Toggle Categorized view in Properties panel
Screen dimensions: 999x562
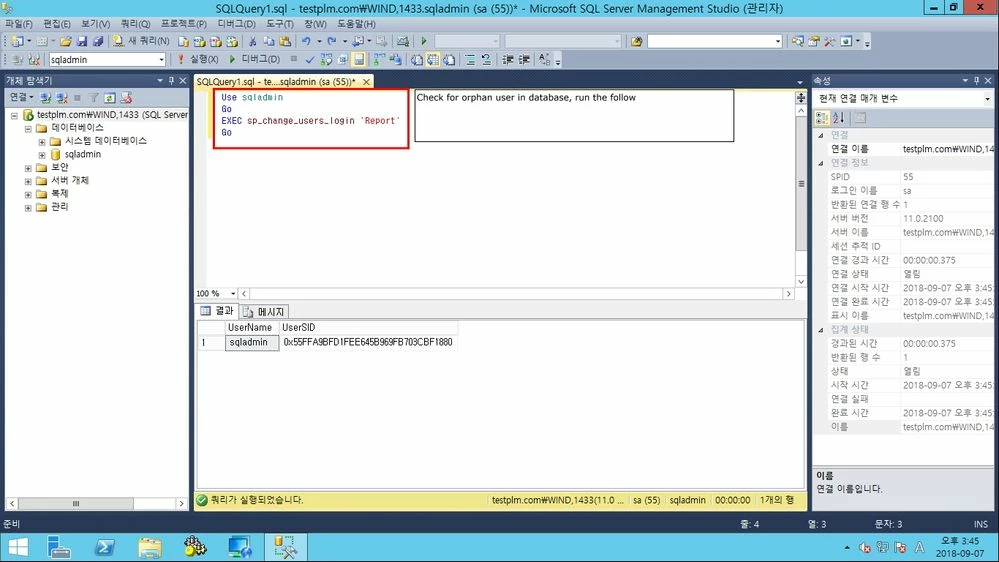click(x=822, y=118)
